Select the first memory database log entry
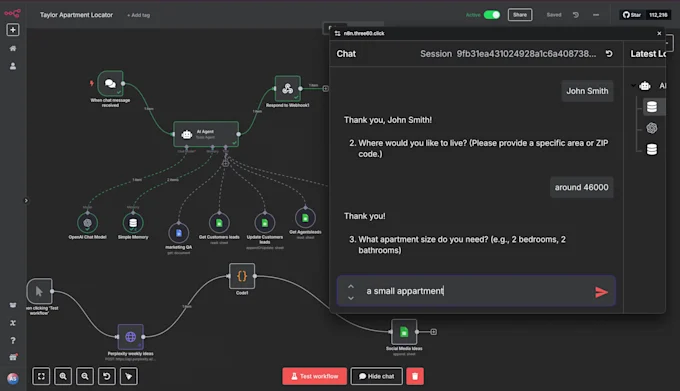The width and height of the screenshot is (680, 391). (652, 107)
